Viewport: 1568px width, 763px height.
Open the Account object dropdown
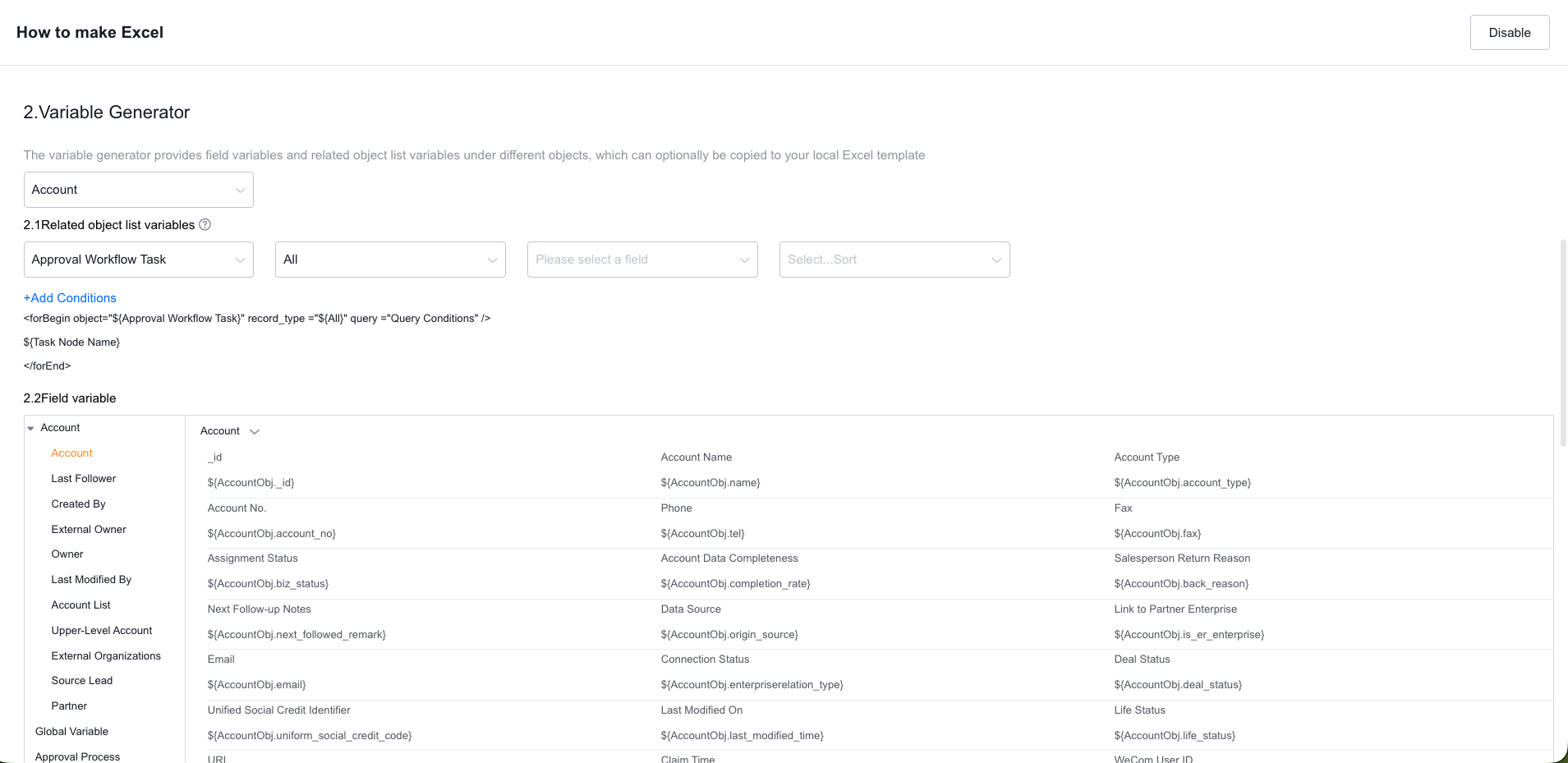[138, 190]
